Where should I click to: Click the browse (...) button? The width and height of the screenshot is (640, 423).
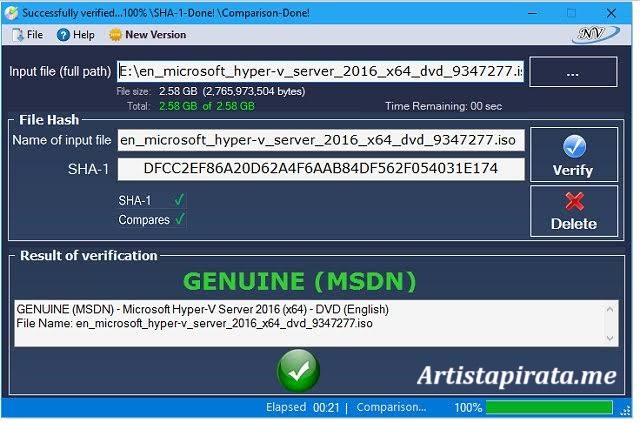tap(573, 72)
